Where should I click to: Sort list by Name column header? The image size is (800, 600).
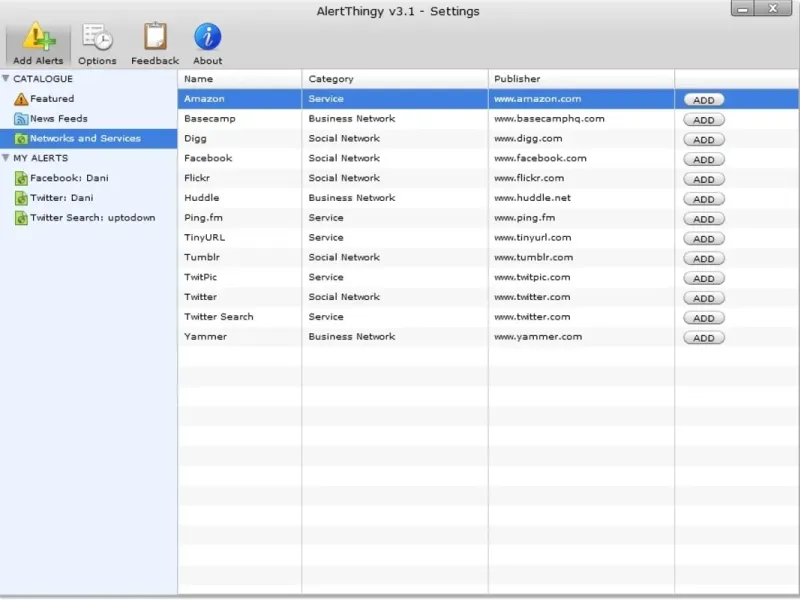(199, 79)
